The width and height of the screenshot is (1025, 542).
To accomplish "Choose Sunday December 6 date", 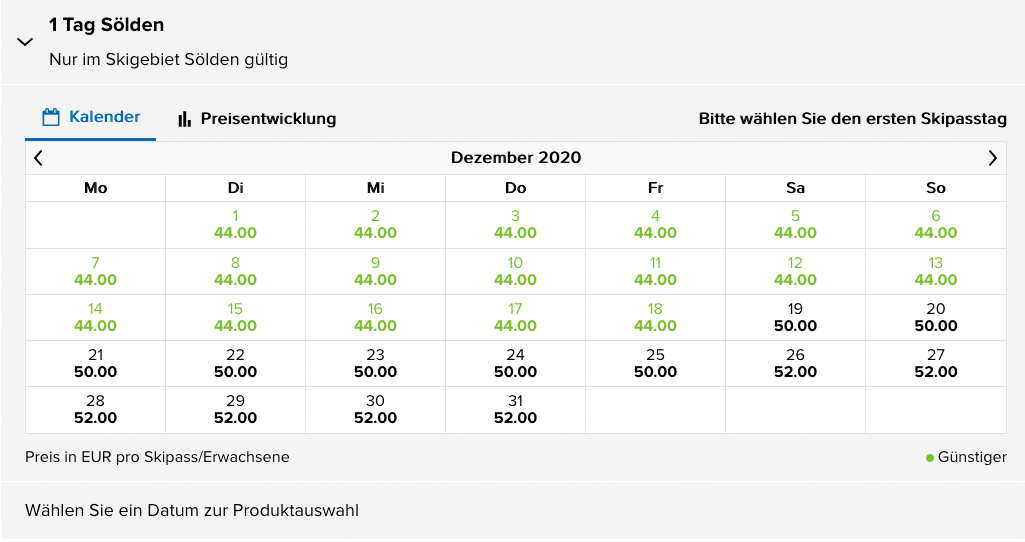I will (x=936, y=224).
